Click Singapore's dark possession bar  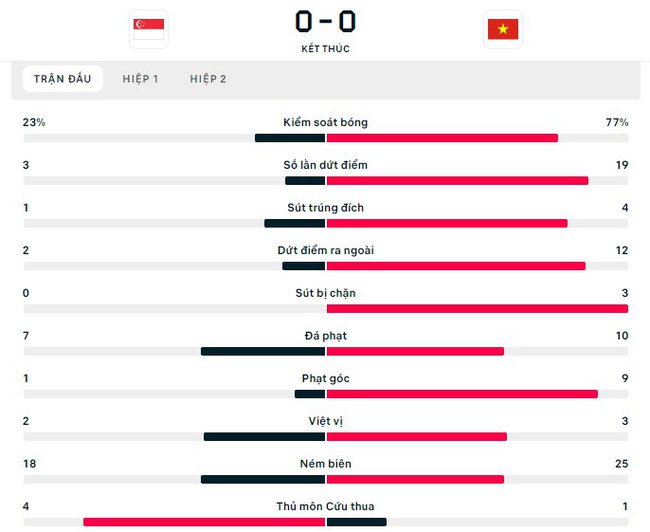[290, 138]
